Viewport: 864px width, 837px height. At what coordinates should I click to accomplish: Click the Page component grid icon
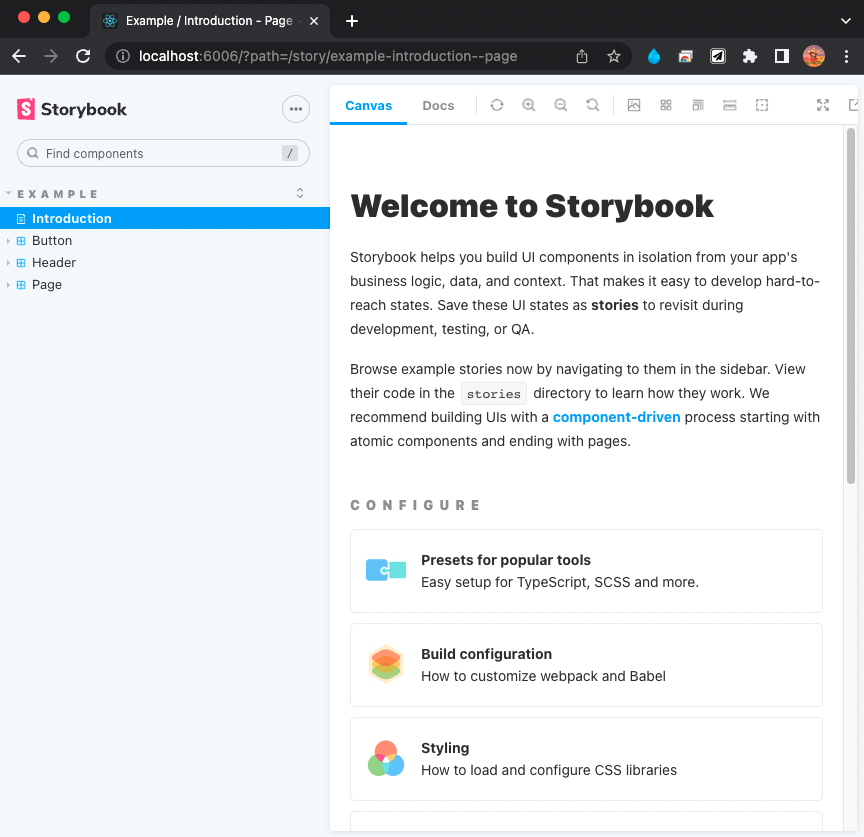[x=21, y=285]
